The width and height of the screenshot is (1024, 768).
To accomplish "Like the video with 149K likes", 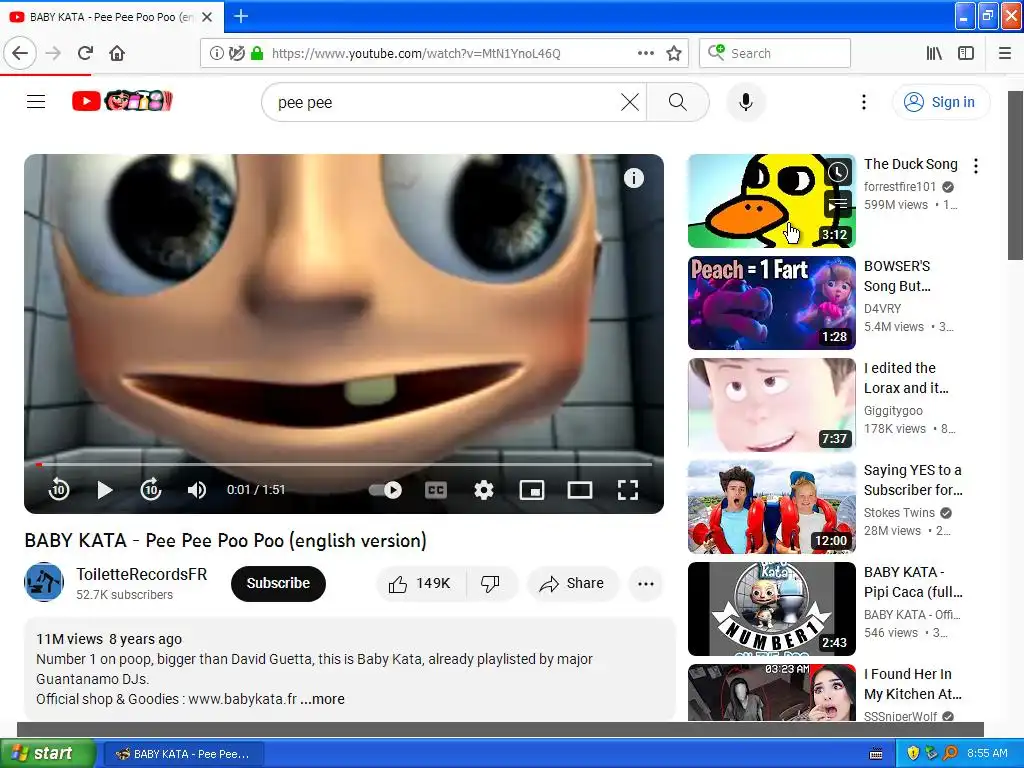I will pos(421,583).
